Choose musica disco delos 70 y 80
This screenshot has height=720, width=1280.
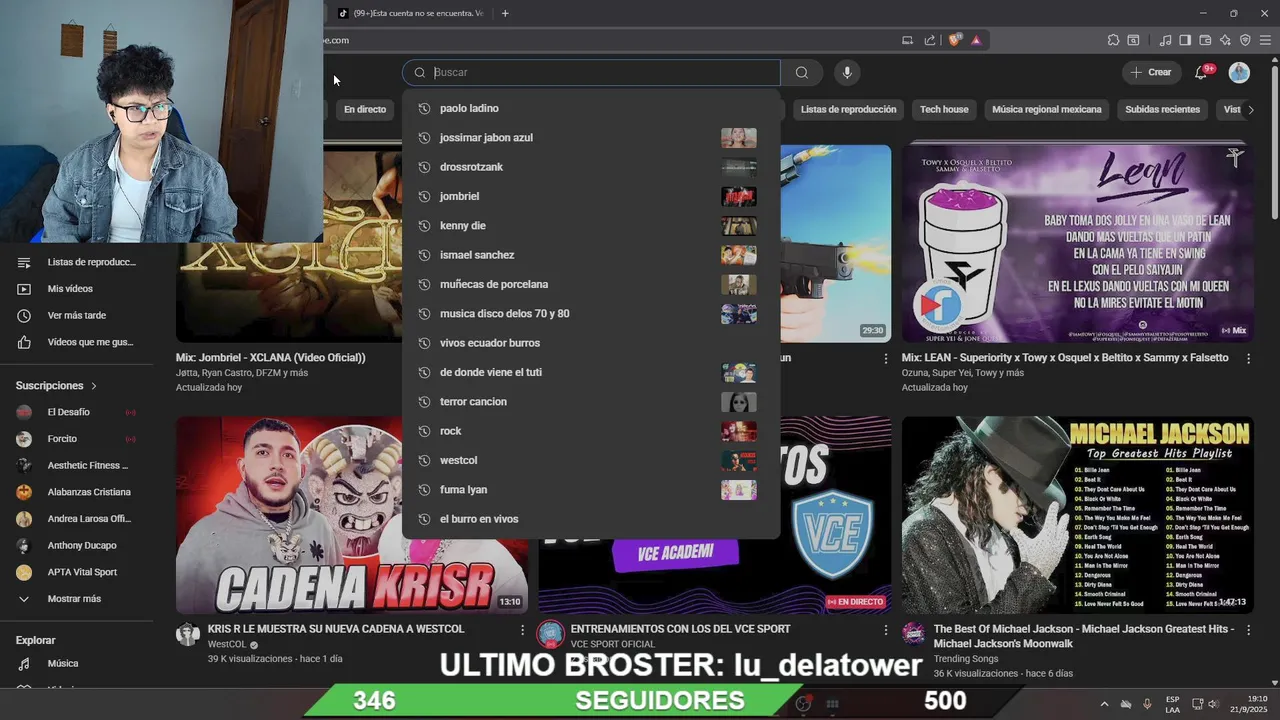(x=591, y=314)
